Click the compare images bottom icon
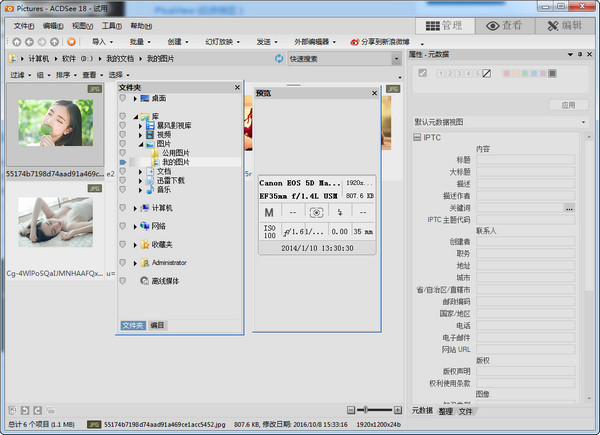This screenshot has width=600, height=435. [50, 411]
